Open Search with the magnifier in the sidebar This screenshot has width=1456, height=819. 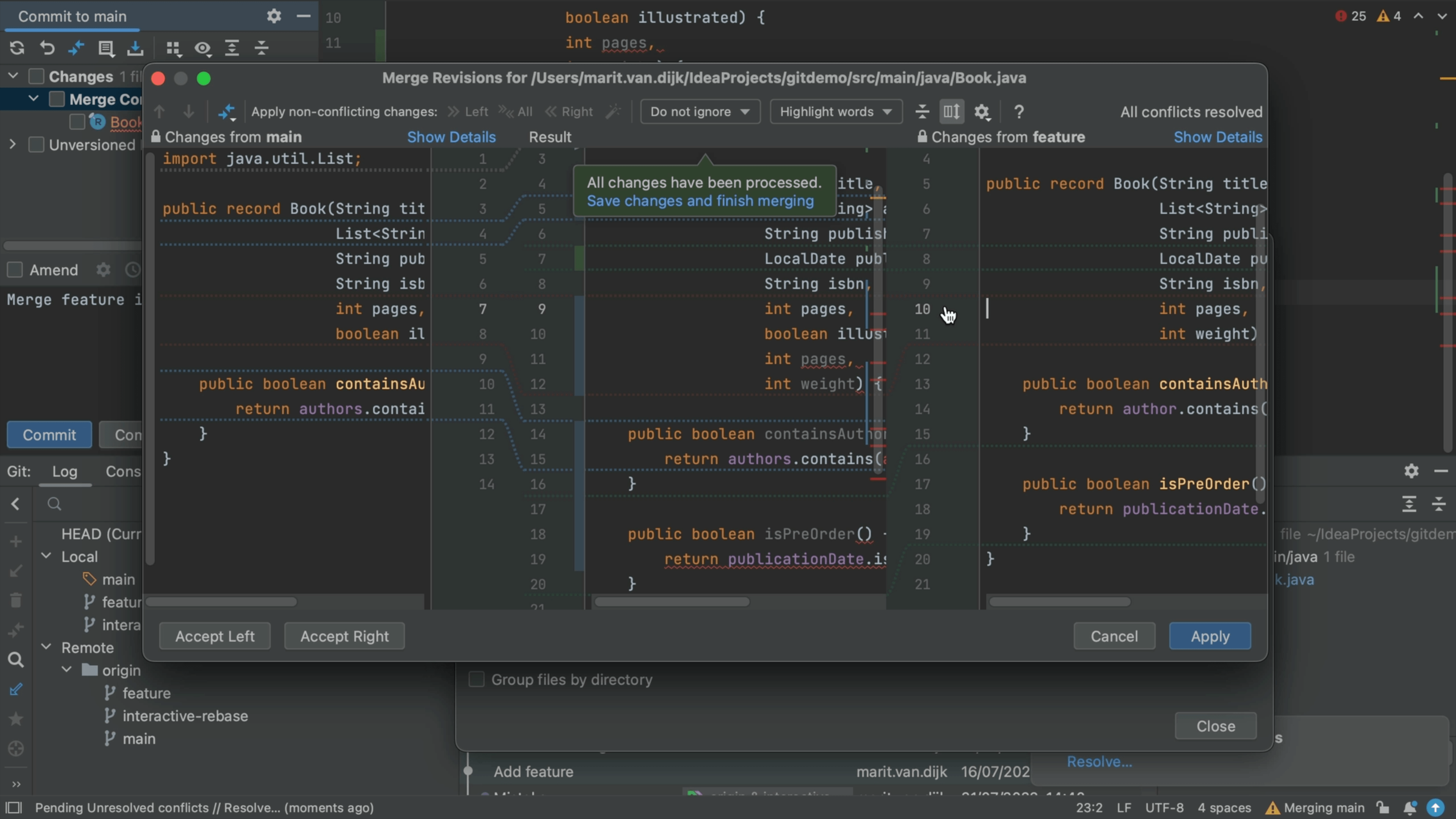tap(15, 659)
